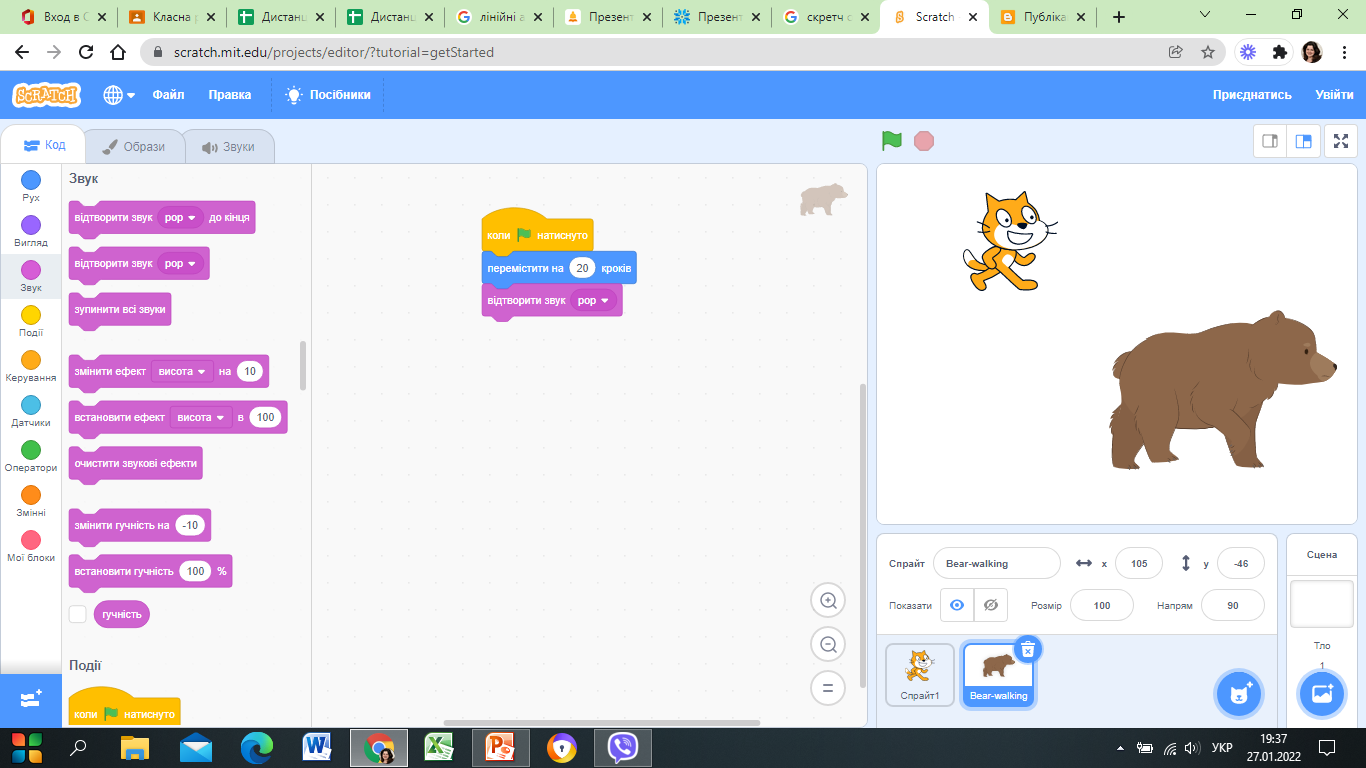Edit the sprite y coordinate field

click(1241, 563)
